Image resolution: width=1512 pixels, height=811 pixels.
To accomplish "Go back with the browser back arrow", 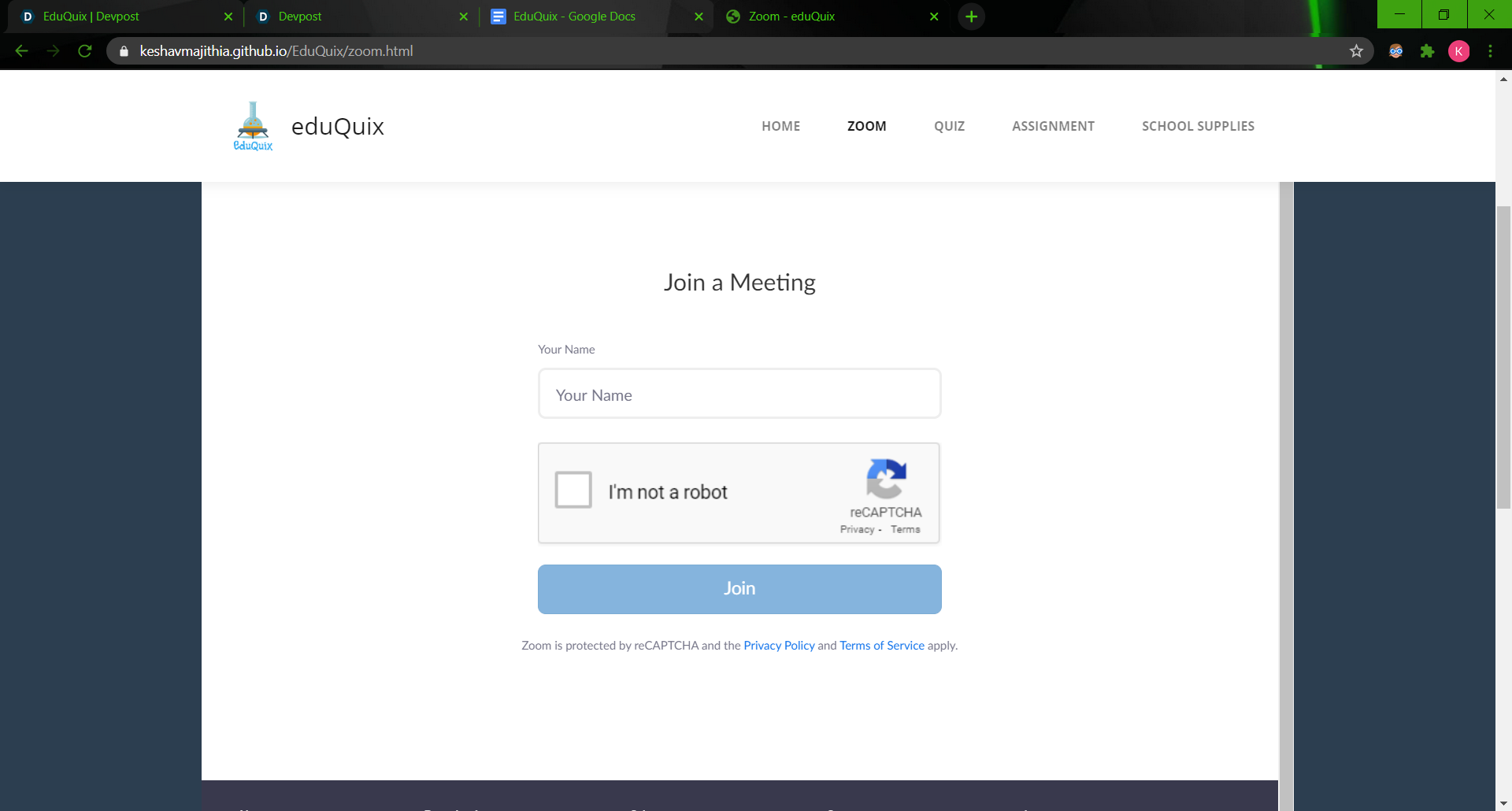I will [x=21, y=51].
